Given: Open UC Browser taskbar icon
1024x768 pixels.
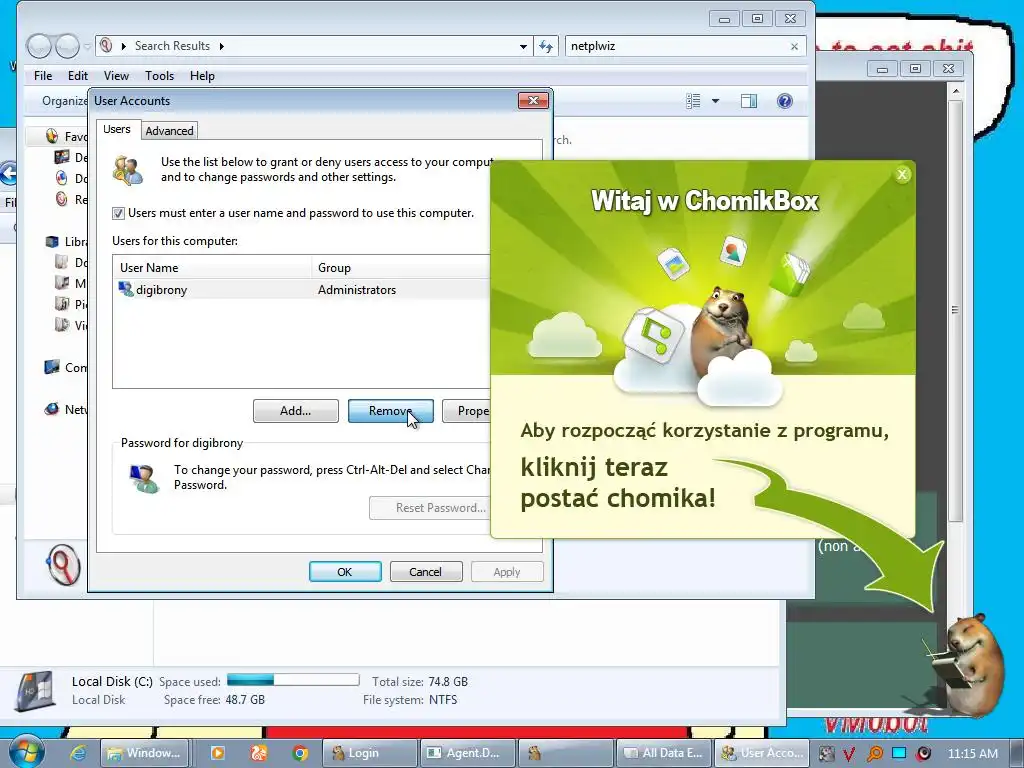Looking at the screenshot, I should click(x=259, y=753).
